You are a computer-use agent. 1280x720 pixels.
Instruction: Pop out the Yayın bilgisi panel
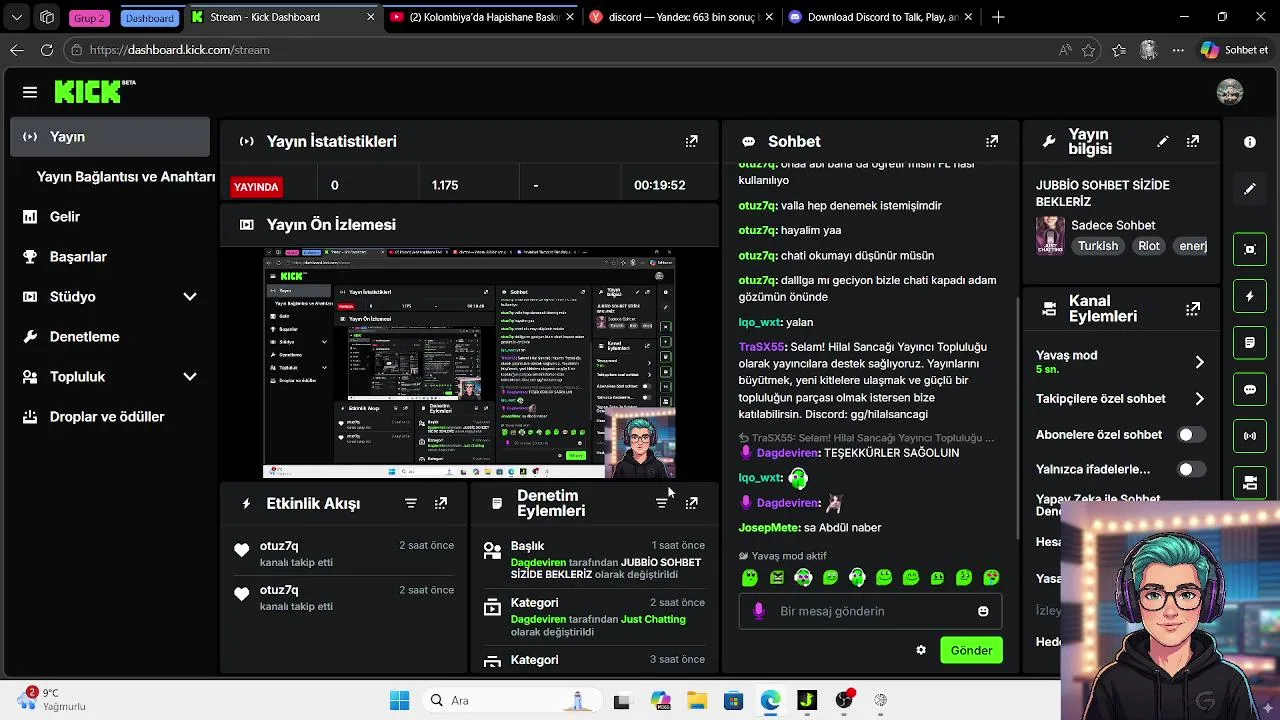(x=1192, y=142)
